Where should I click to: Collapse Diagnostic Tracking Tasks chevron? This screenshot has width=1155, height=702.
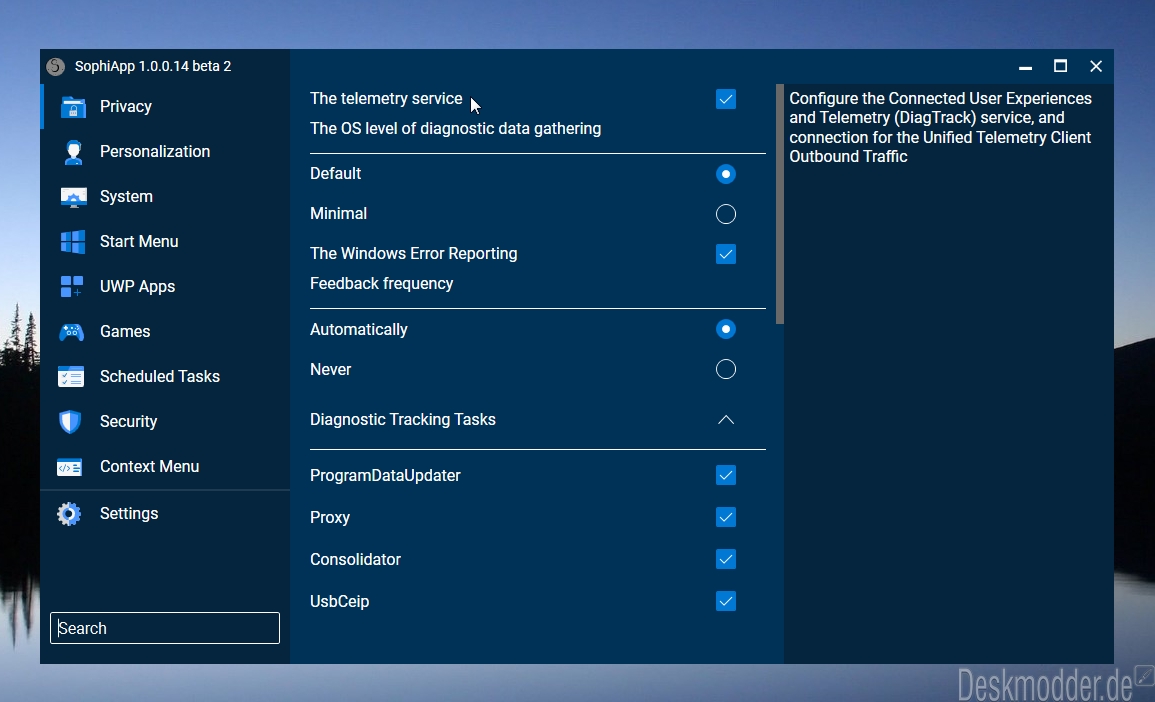[x=726, y=420]
